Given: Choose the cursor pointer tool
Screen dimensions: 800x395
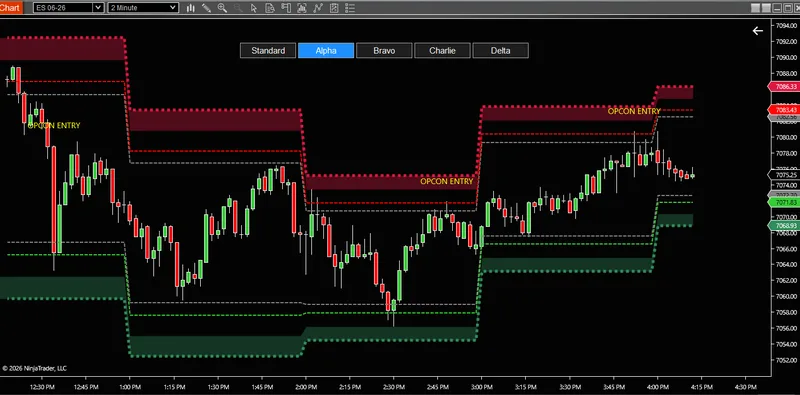Looking at the screenshot, I should (x=254, y=8).
